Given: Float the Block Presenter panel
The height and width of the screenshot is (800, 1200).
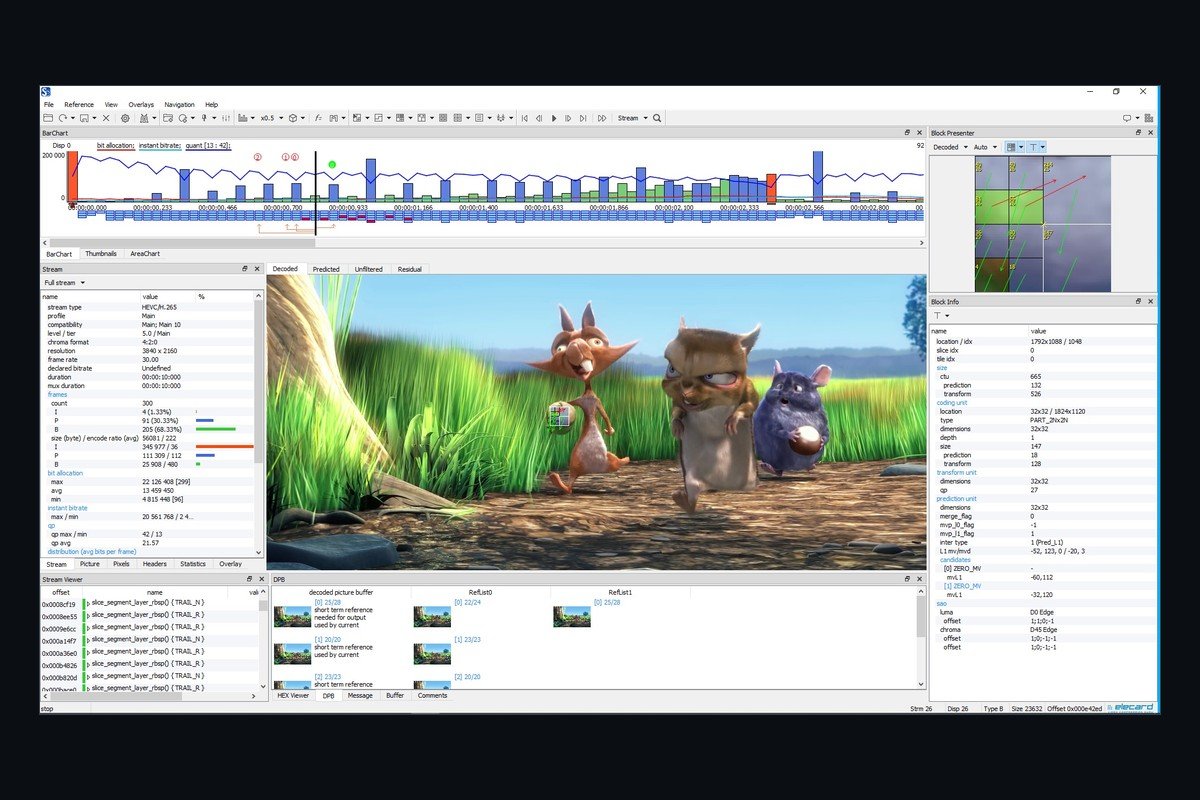Looking at the screenshot, I should click(1138, 133).
